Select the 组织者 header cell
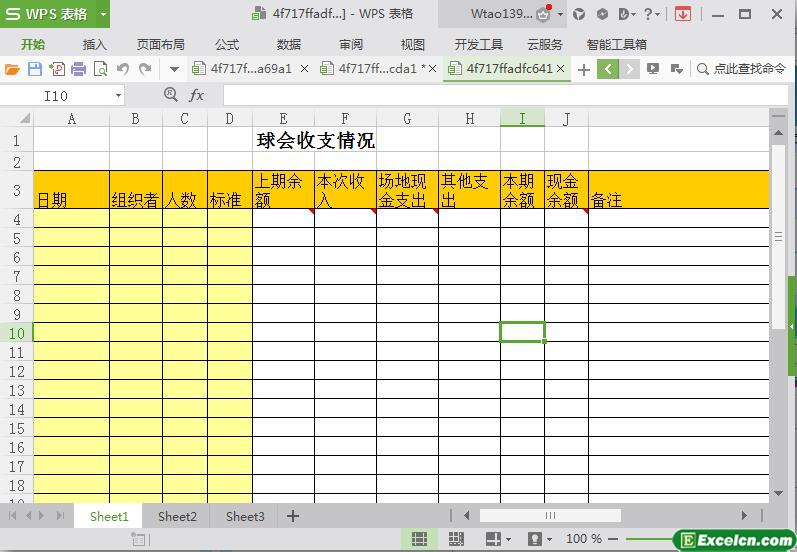 click(136, 190)
